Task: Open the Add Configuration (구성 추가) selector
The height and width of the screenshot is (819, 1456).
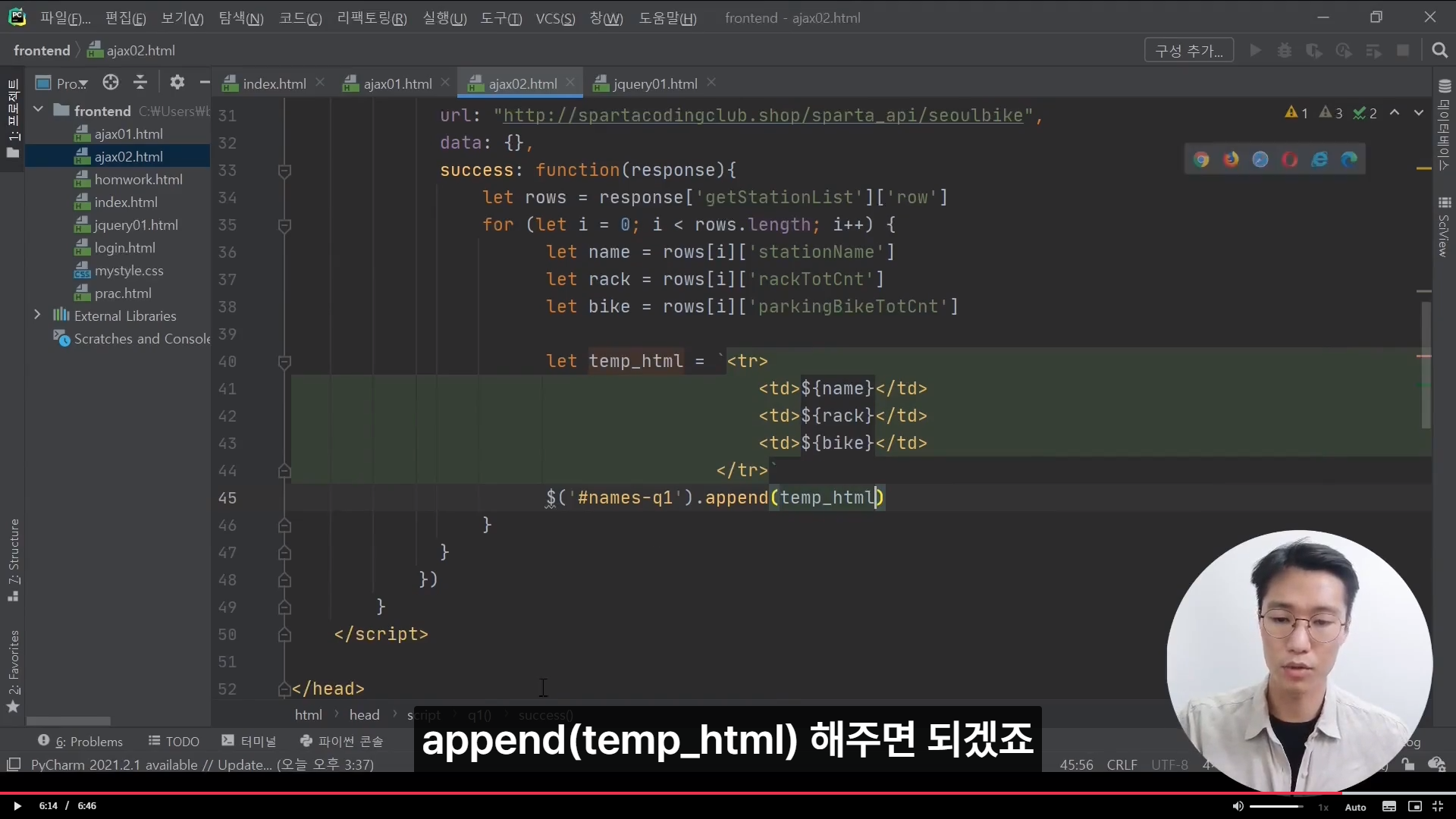Action: click(1189, 51)
